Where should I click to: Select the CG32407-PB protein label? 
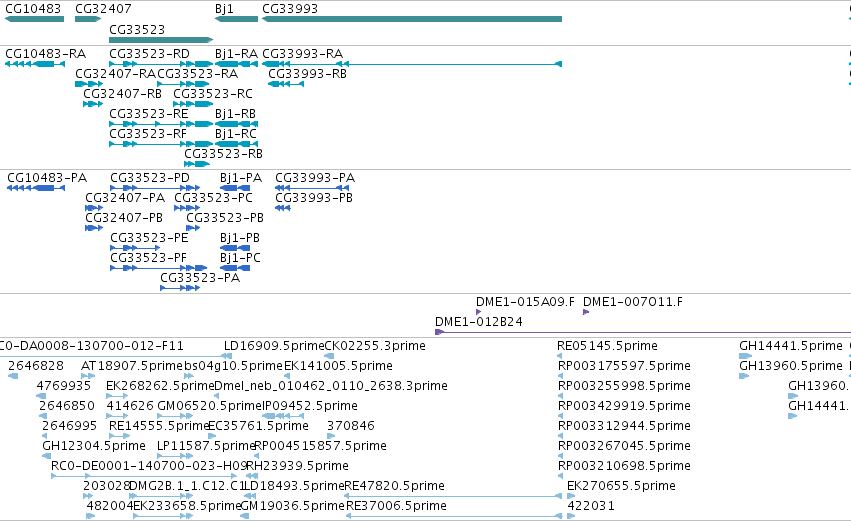(124, 218)
